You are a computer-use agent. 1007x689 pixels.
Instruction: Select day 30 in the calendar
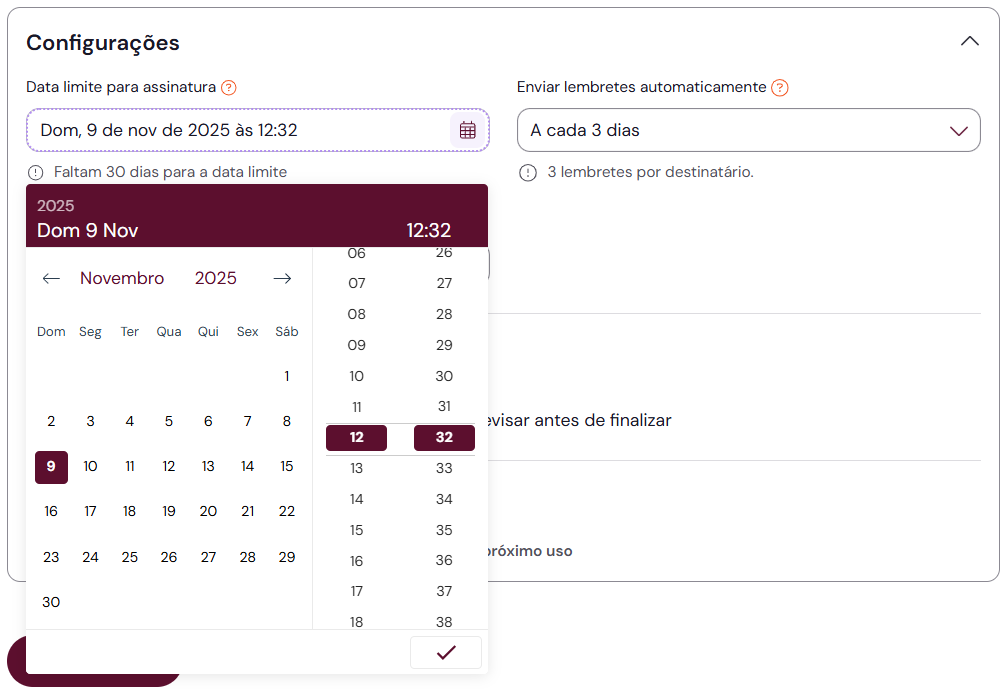tap(51, 602)
